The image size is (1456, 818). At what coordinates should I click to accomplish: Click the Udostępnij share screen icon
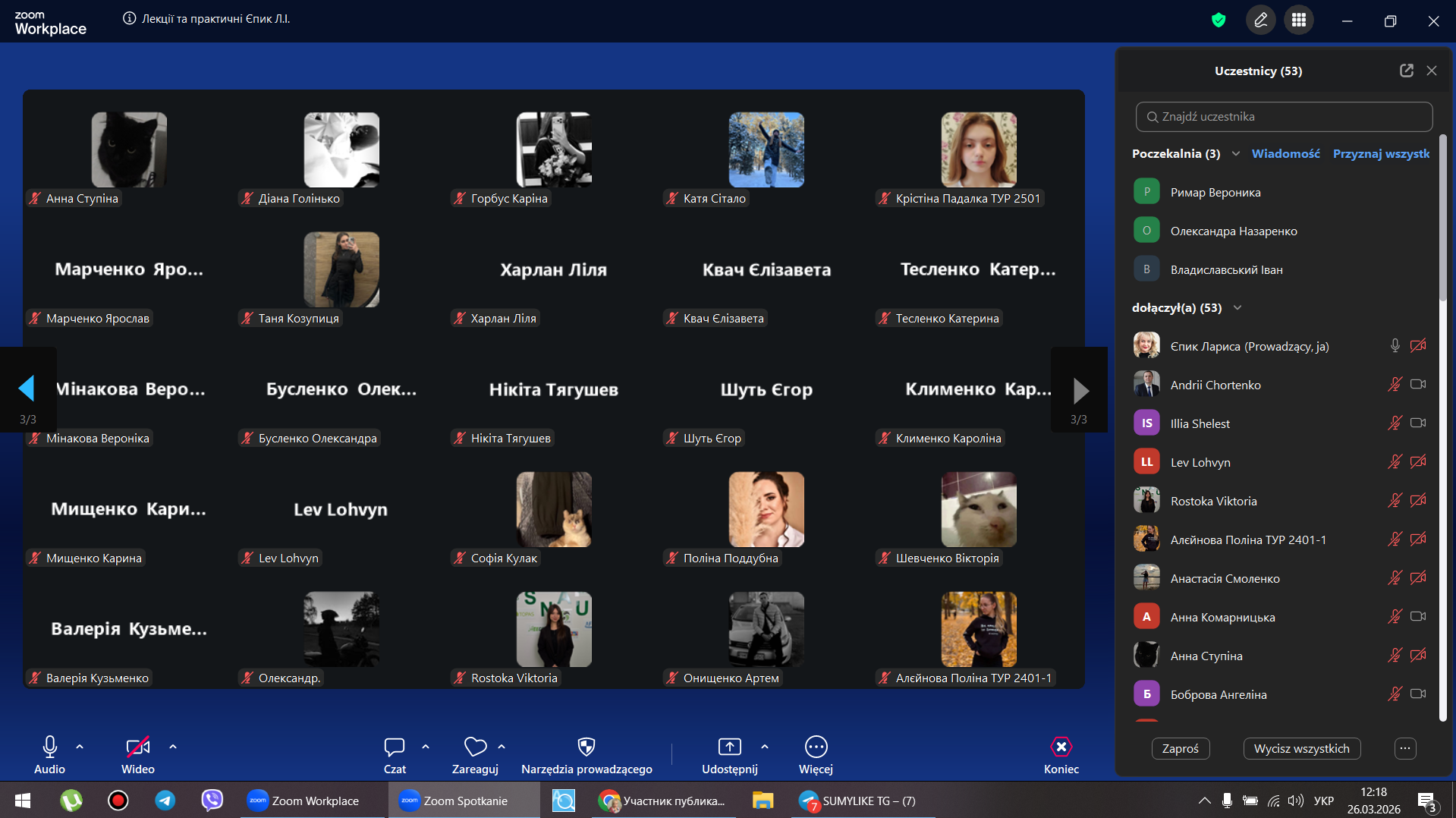click(x=729, y=747)
